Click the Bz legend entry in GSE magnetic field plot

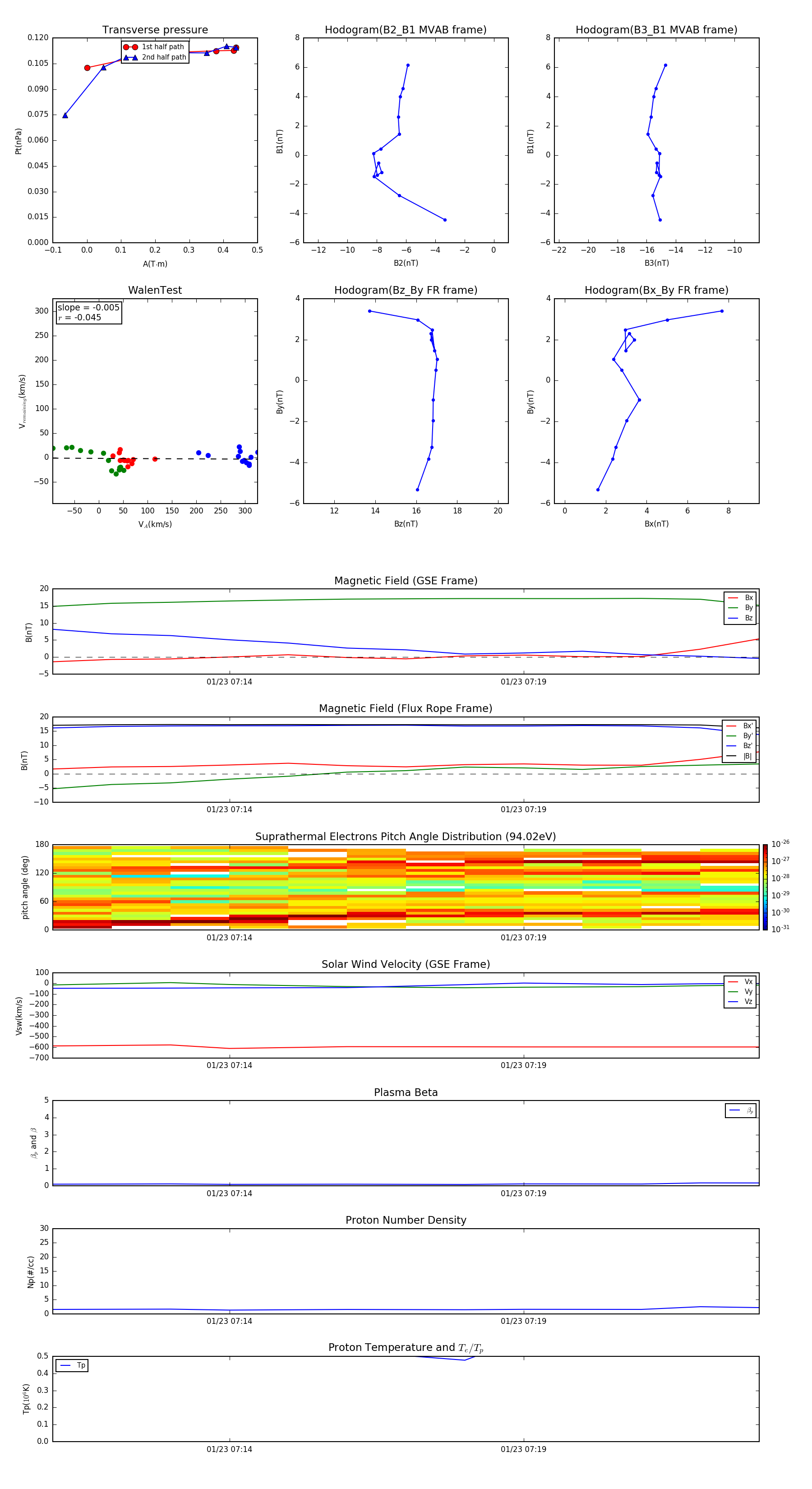coord(740,618)
